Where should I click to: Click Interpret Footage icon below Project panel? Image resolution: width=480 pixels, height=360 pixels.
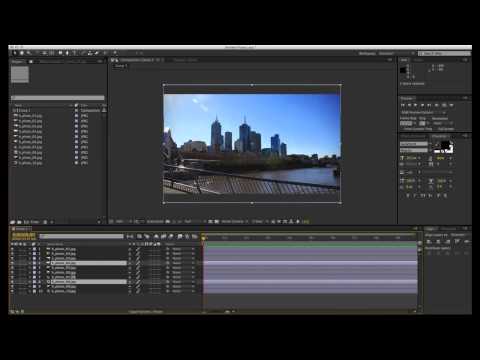tap(13, 222)
